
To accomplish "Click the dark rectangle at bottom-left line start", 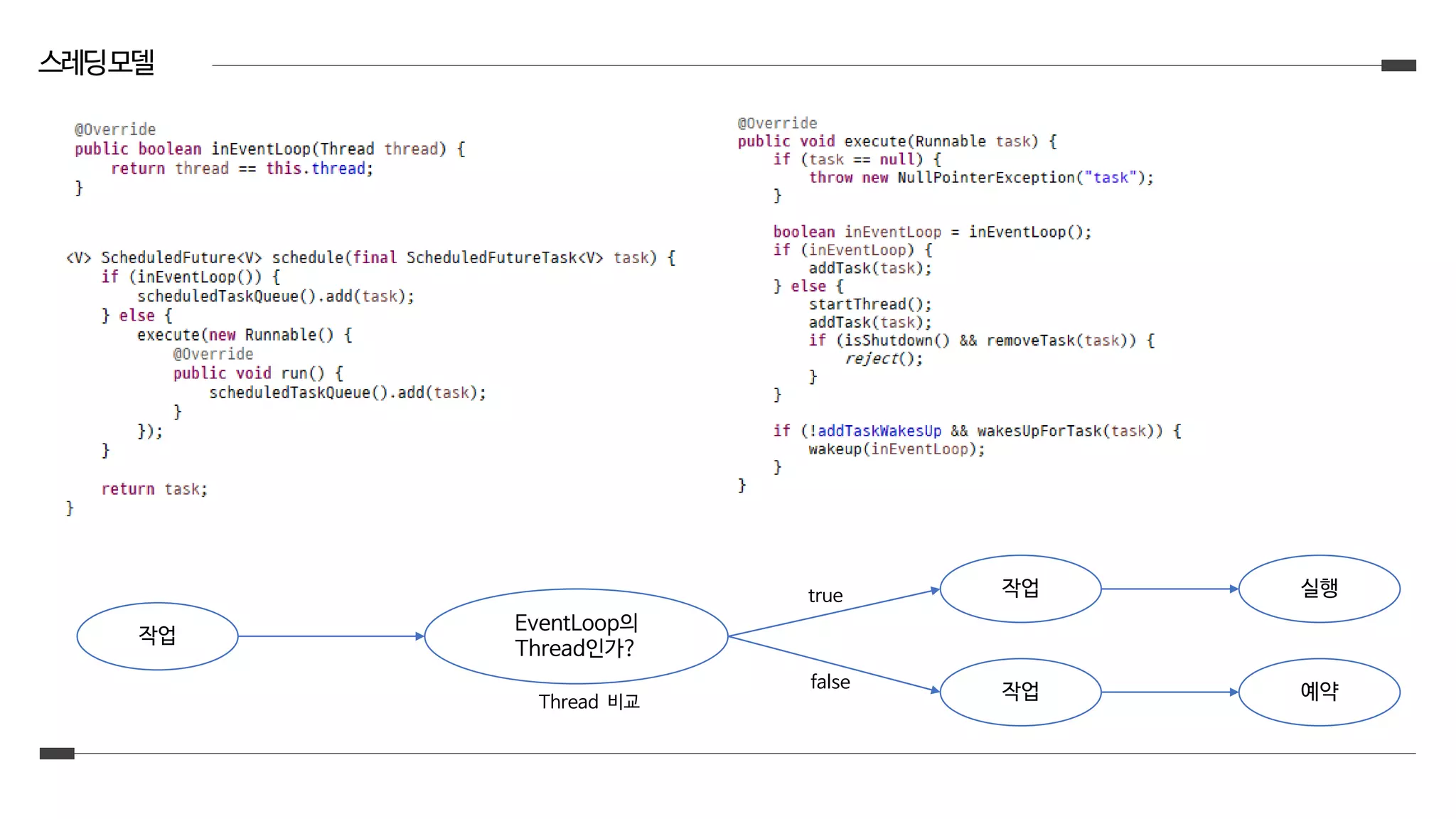I will pyautogui.click(x=57, y=754).
